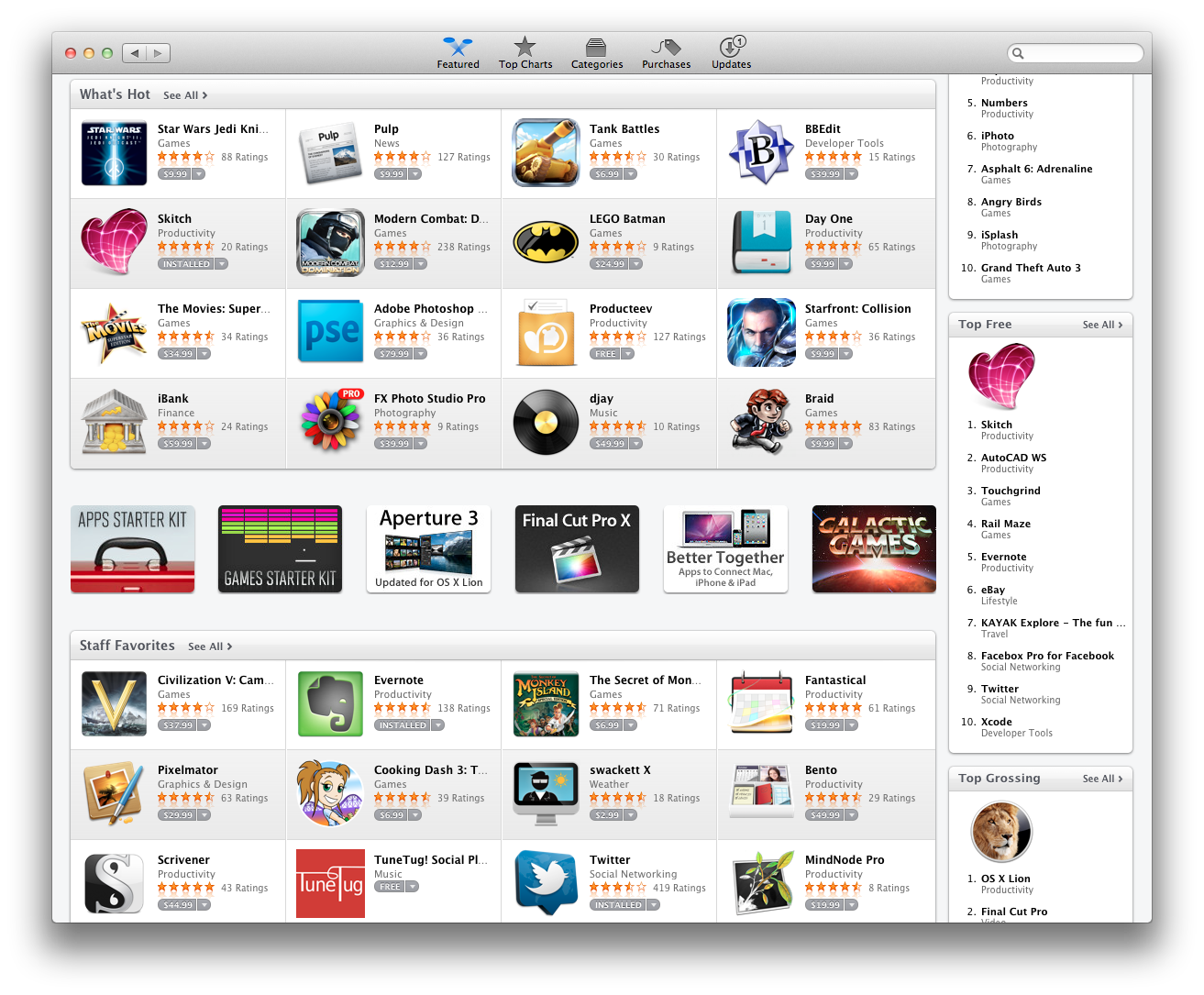1204x995 pixels.
Task: Open the Tank Battles app icon
Action: click(x=546, y=153)
